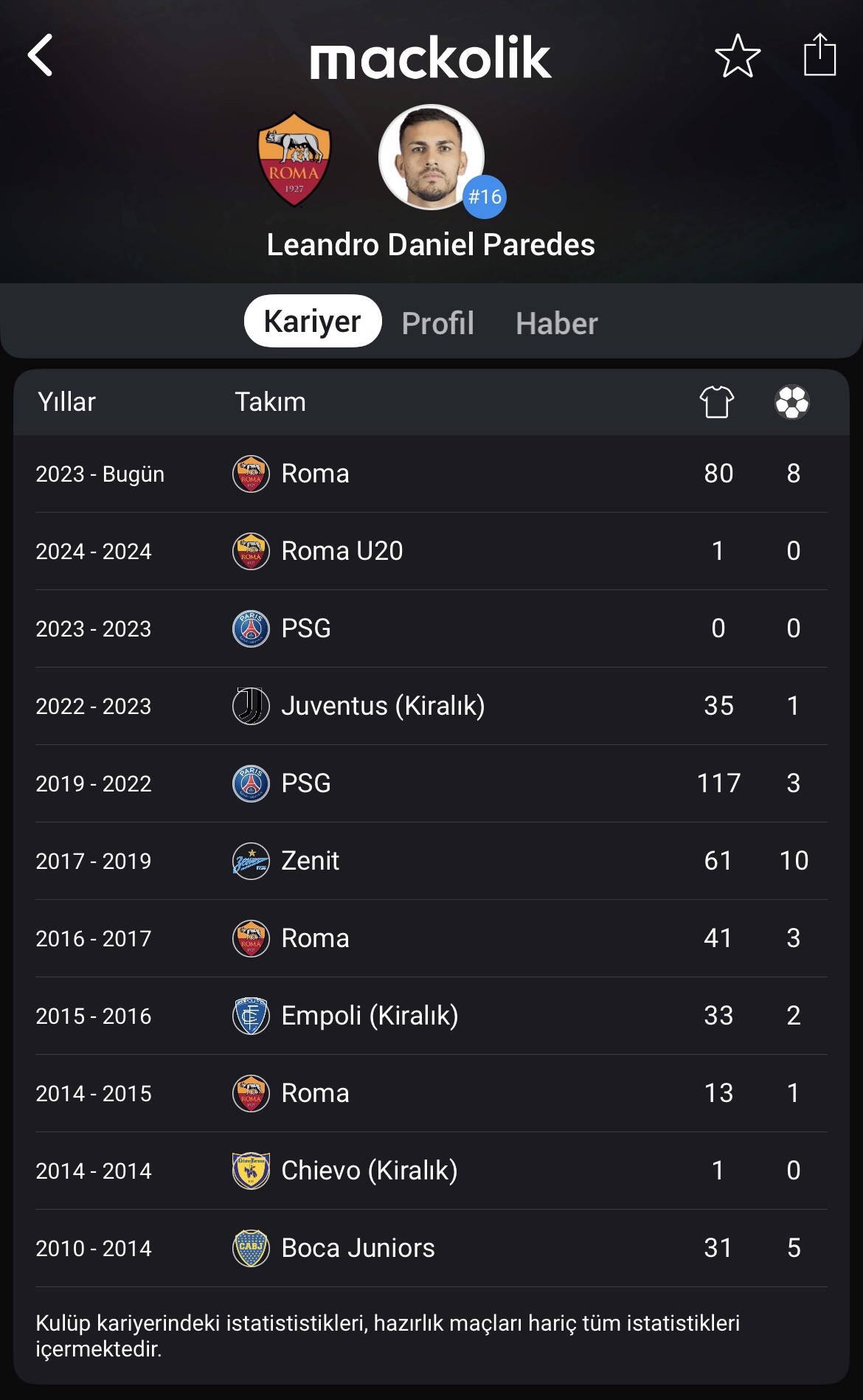Screen dimensions: 863x1400
Task: Tap the large Roma crest in header
Action: [x=294, y=159]
